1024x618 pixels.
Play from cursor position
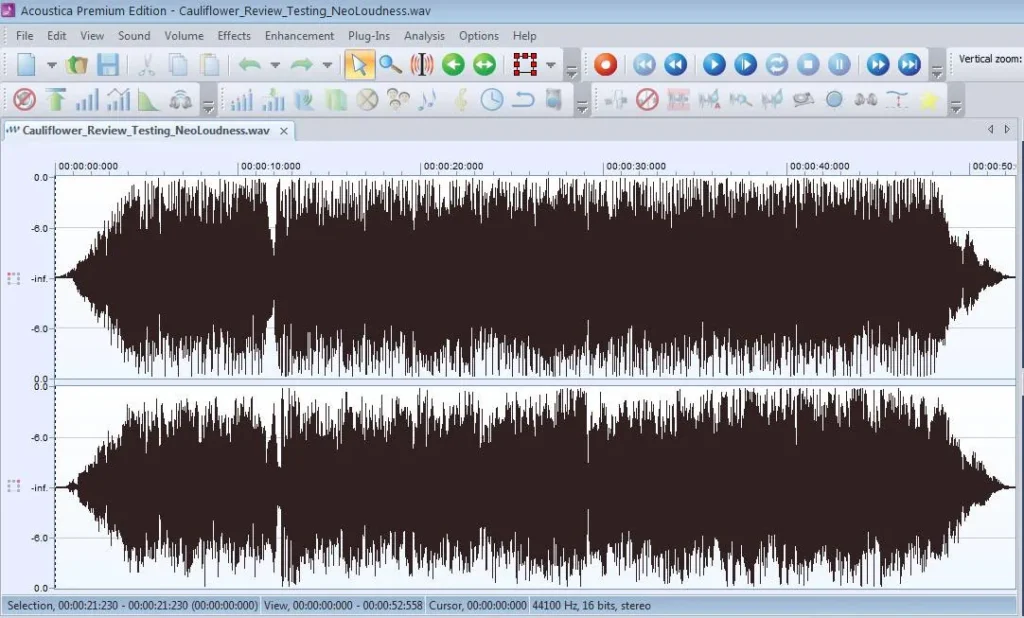(x=745, y=65)
